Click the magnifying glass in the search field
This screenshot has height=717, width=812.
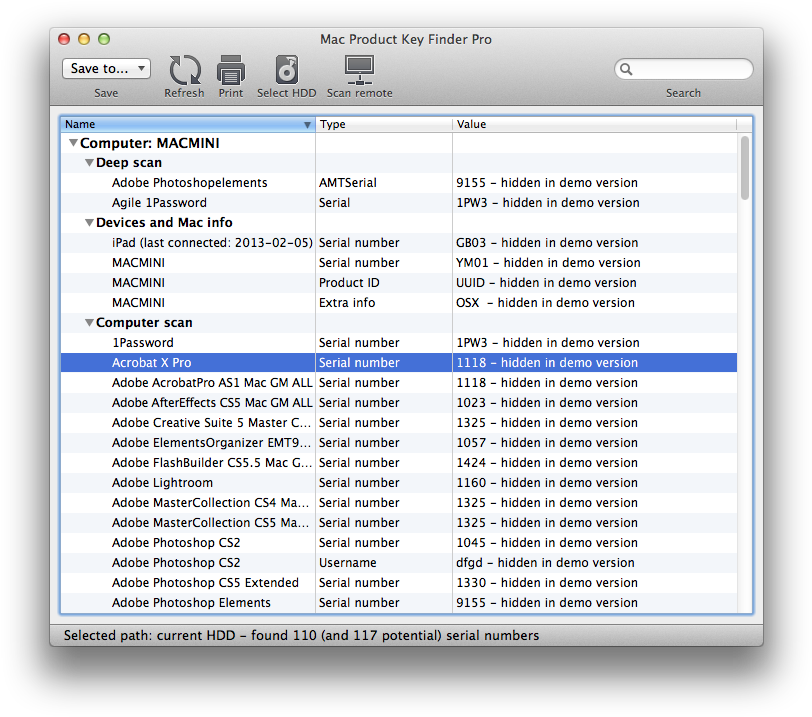[625, 69]
